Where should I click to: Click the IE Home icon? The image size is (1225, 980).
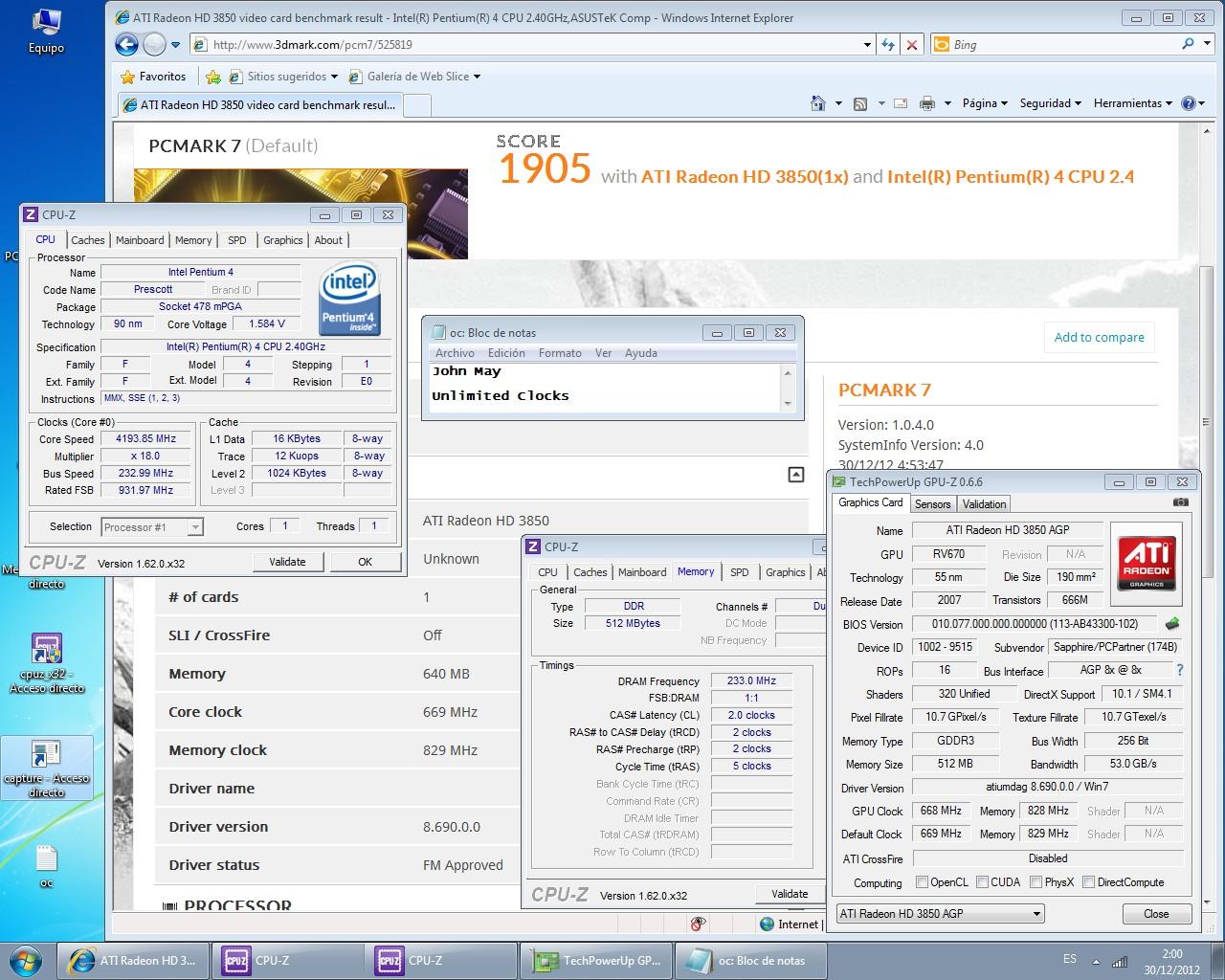tap(817, 103)
